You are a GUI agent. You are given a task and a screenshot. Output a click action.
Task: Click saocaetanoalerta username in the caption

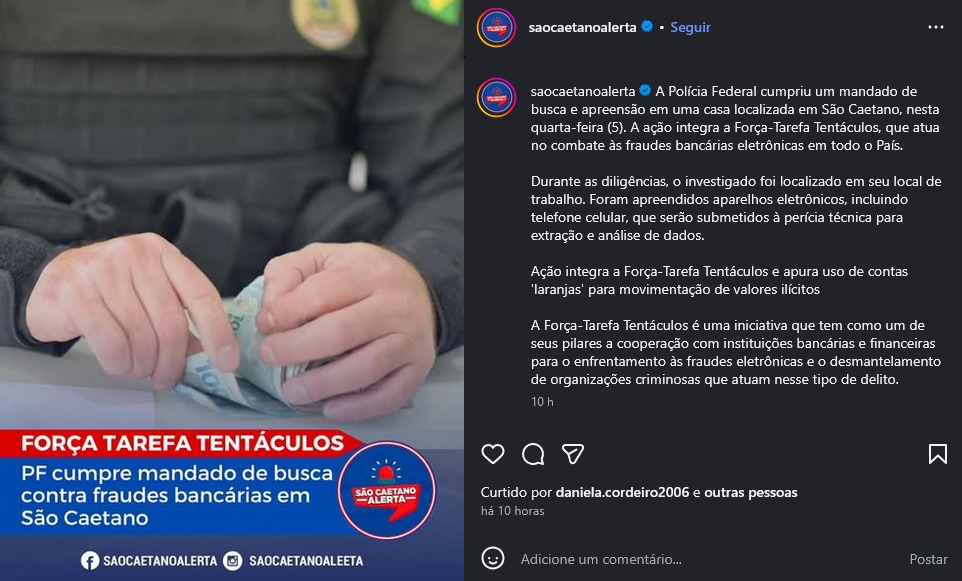(583, 91)
